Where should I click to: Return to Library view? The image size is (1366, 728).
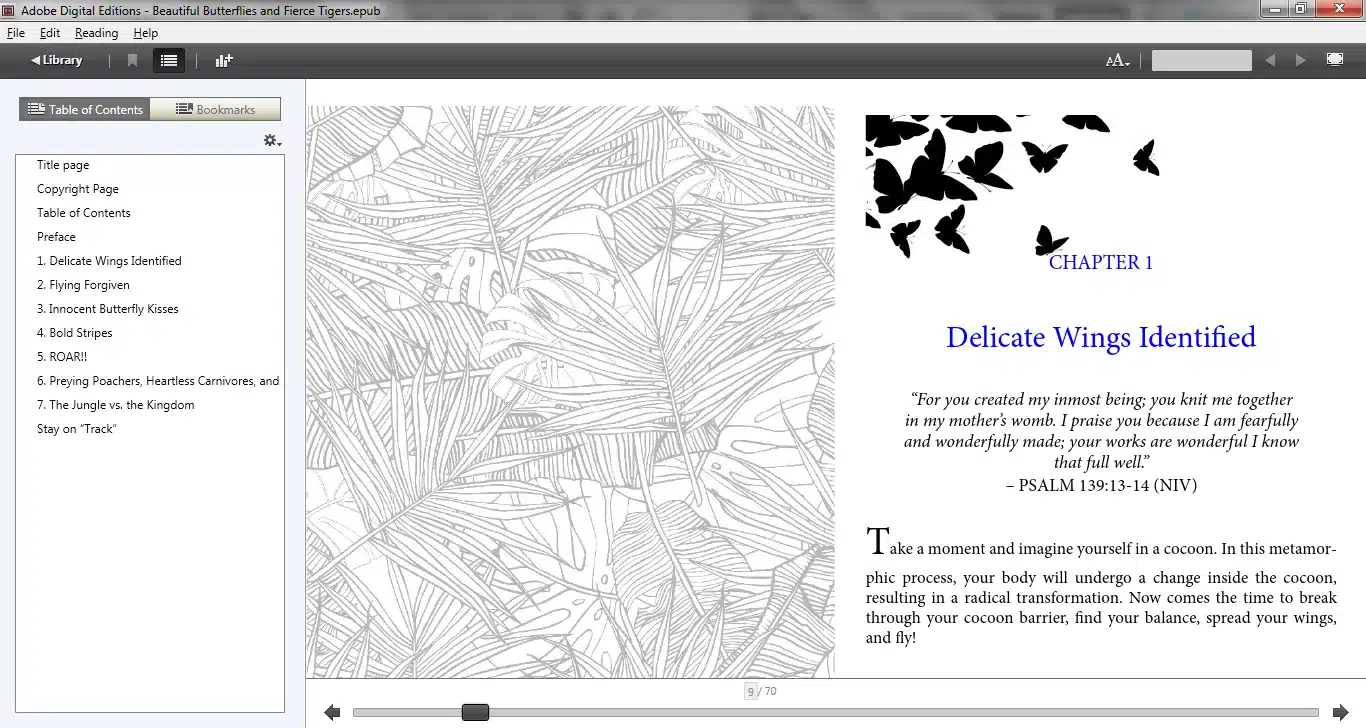pos(56,61)
